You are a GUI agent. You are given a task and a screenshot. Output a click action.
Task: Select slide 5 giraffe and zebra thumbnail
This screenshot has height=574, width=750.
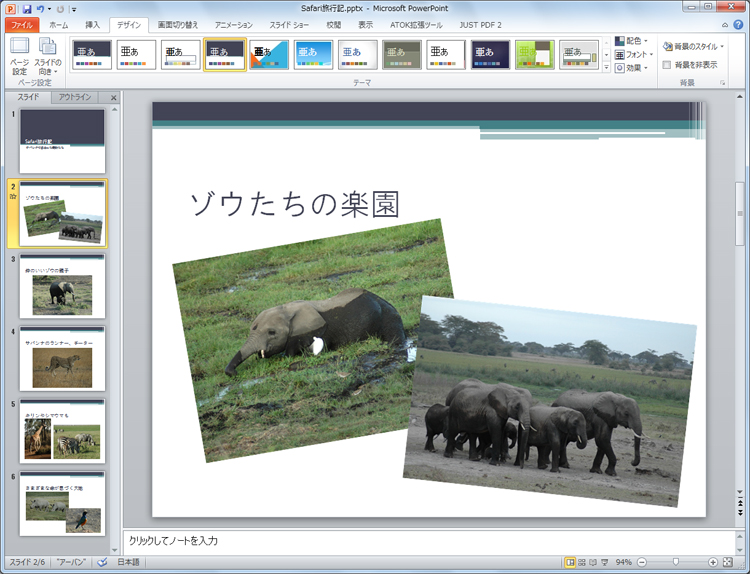(x=62, y=431)
